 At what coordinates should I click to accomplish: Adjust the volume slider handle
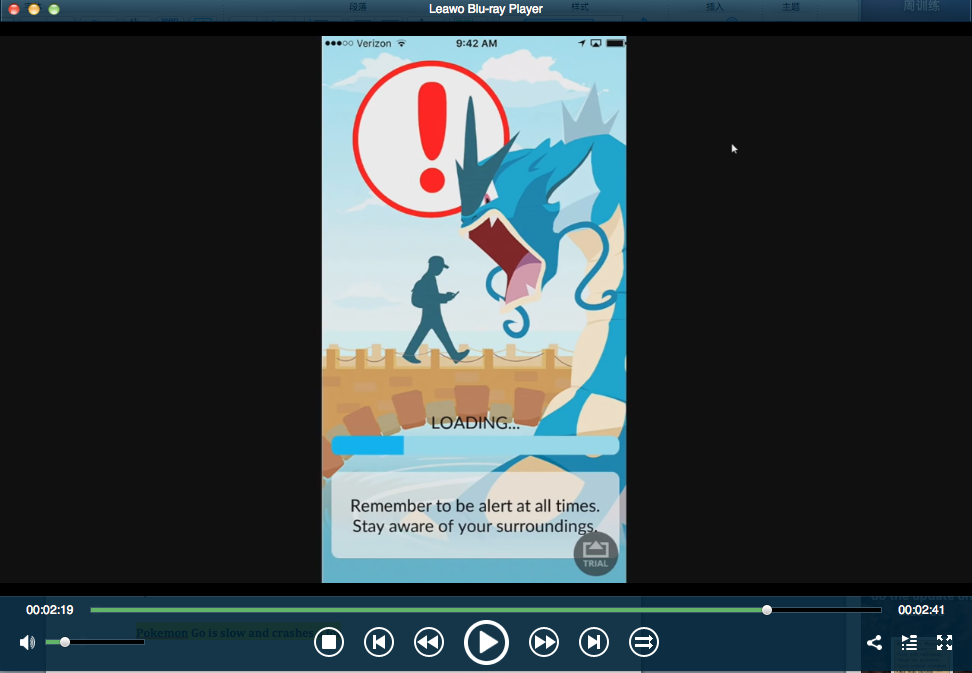65,642
